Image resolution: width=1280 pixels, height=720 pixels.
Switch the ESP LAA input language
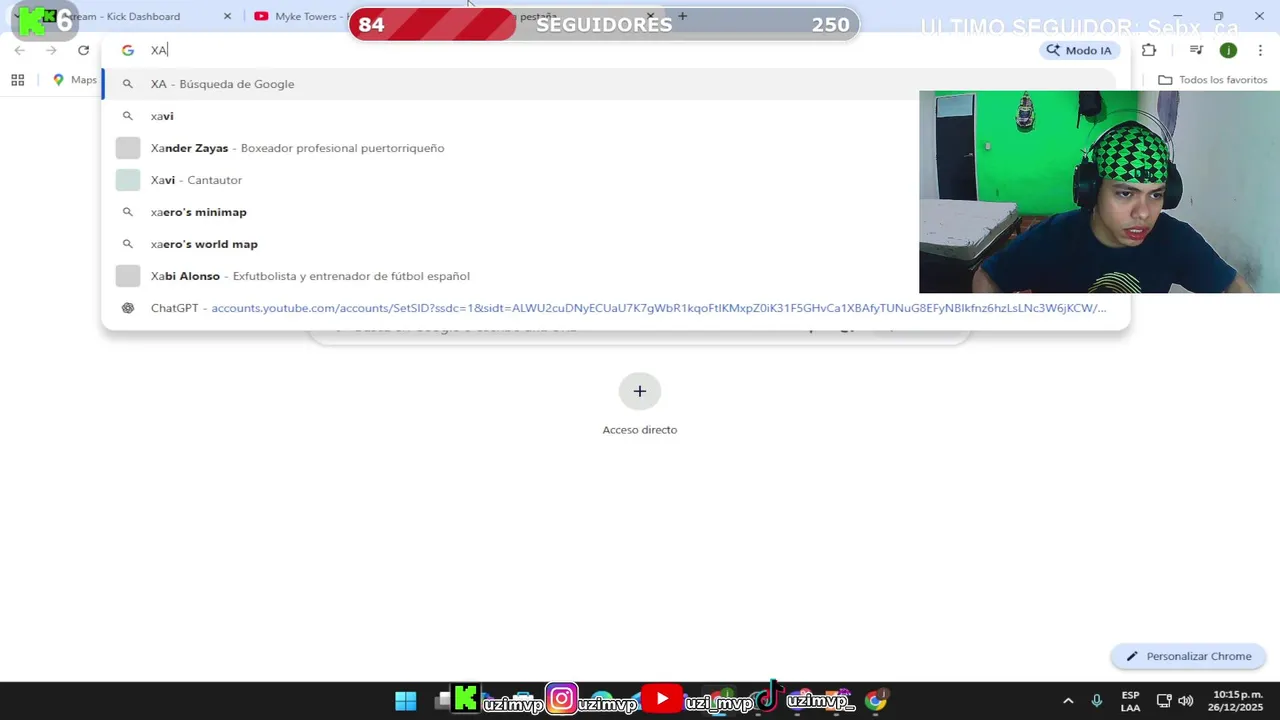(x=1130, y=701)
